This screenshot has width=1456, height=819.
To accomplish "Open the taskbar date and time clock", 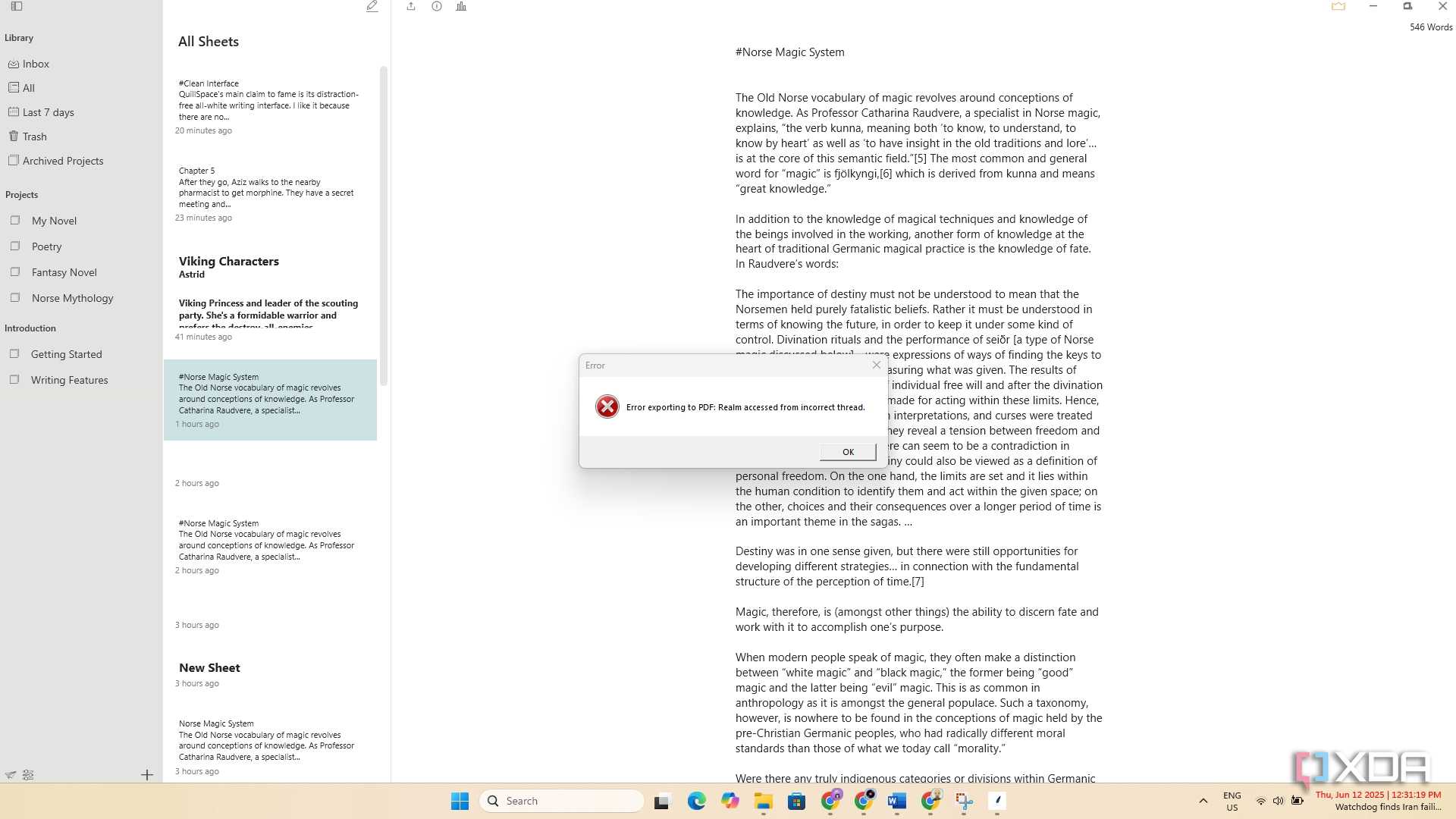I will [1378, 795].
